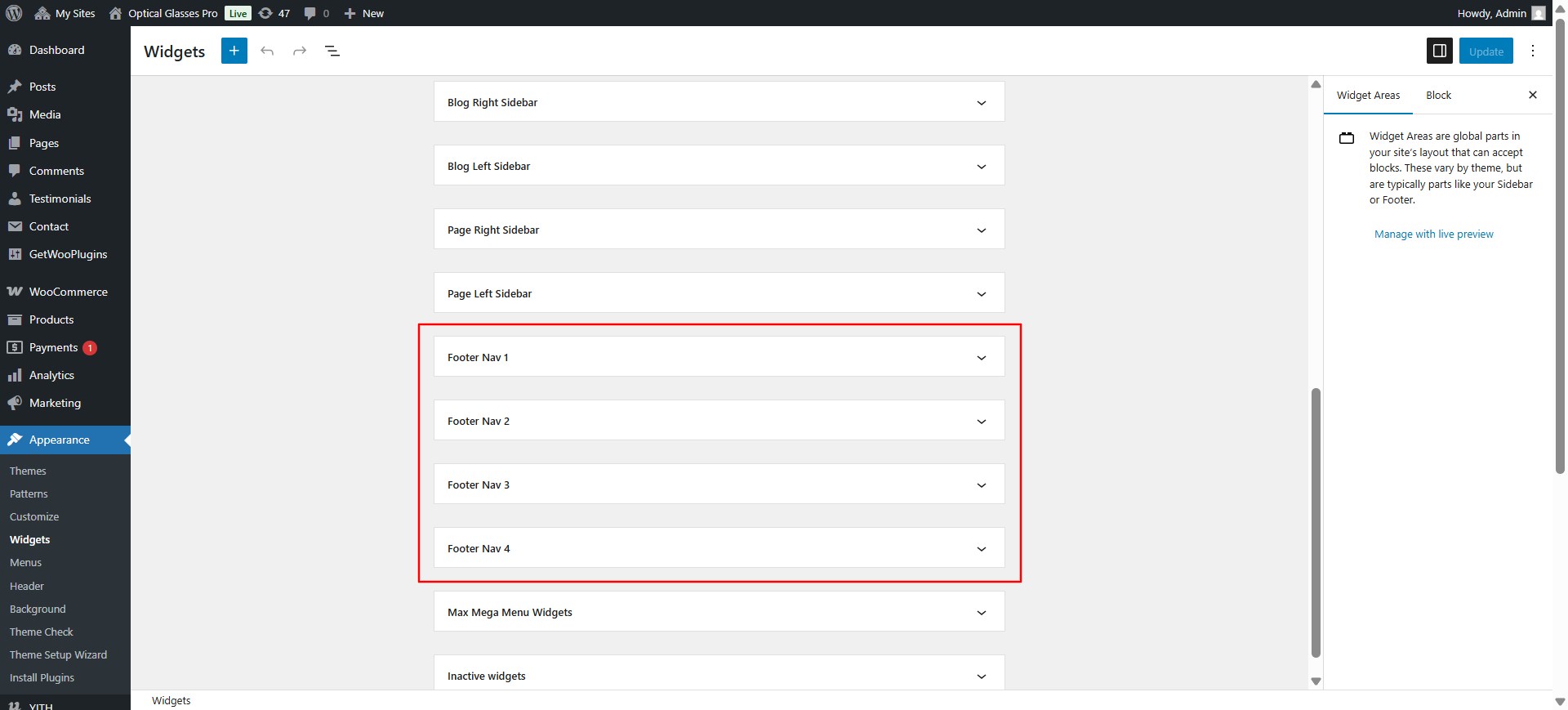Open Howdy, Admin account menu
This screenshot has width=1568, height=710.
point(1501,13)
